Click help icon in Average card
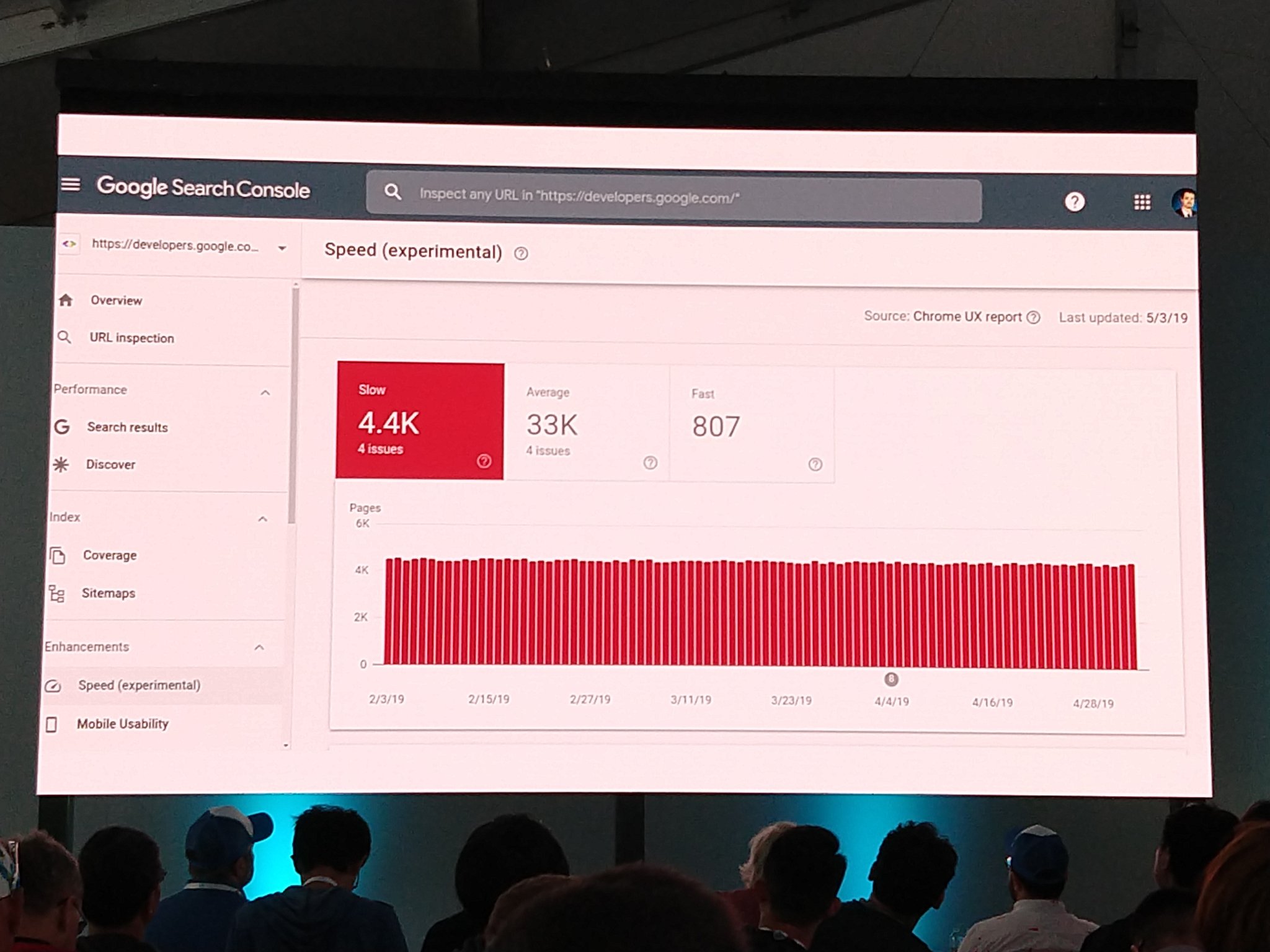 650,462
